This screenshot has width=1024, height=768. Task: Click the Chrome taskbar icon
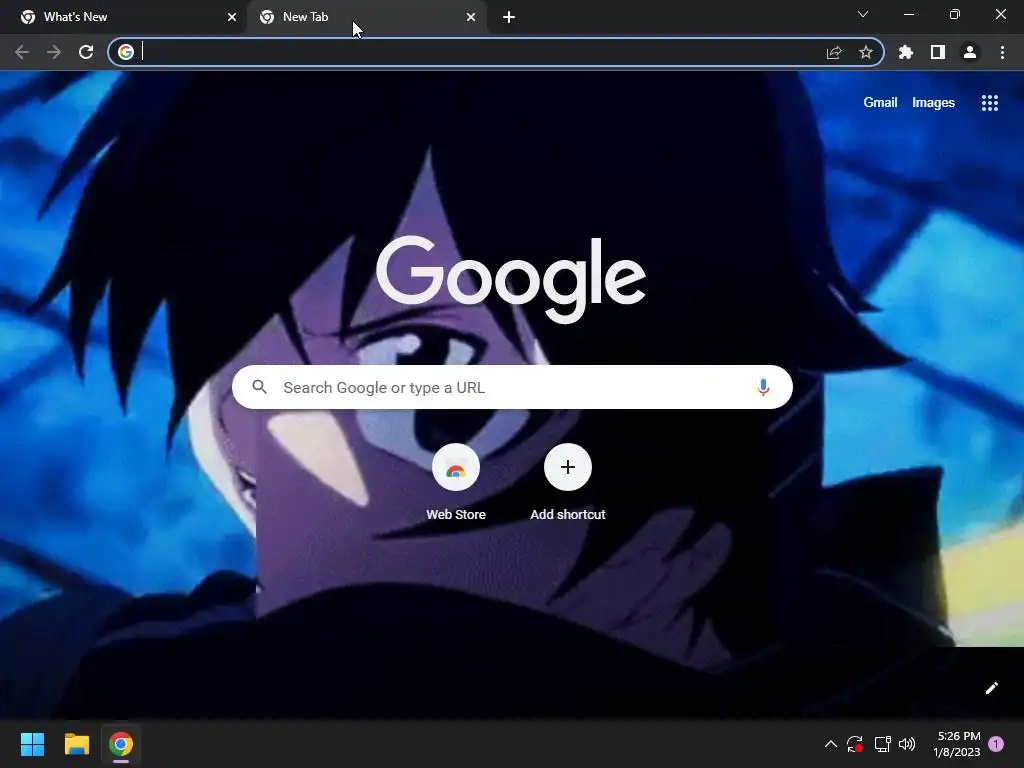coord(121,744)
